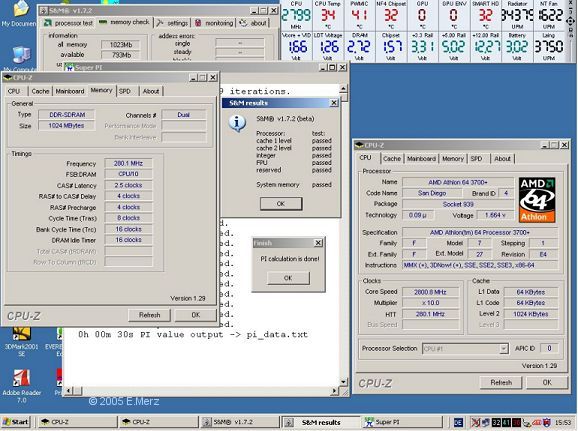This screenshot has height=431, width=578.
Task: Select CPU tab in left CPU-Z window
Action: 14,91
